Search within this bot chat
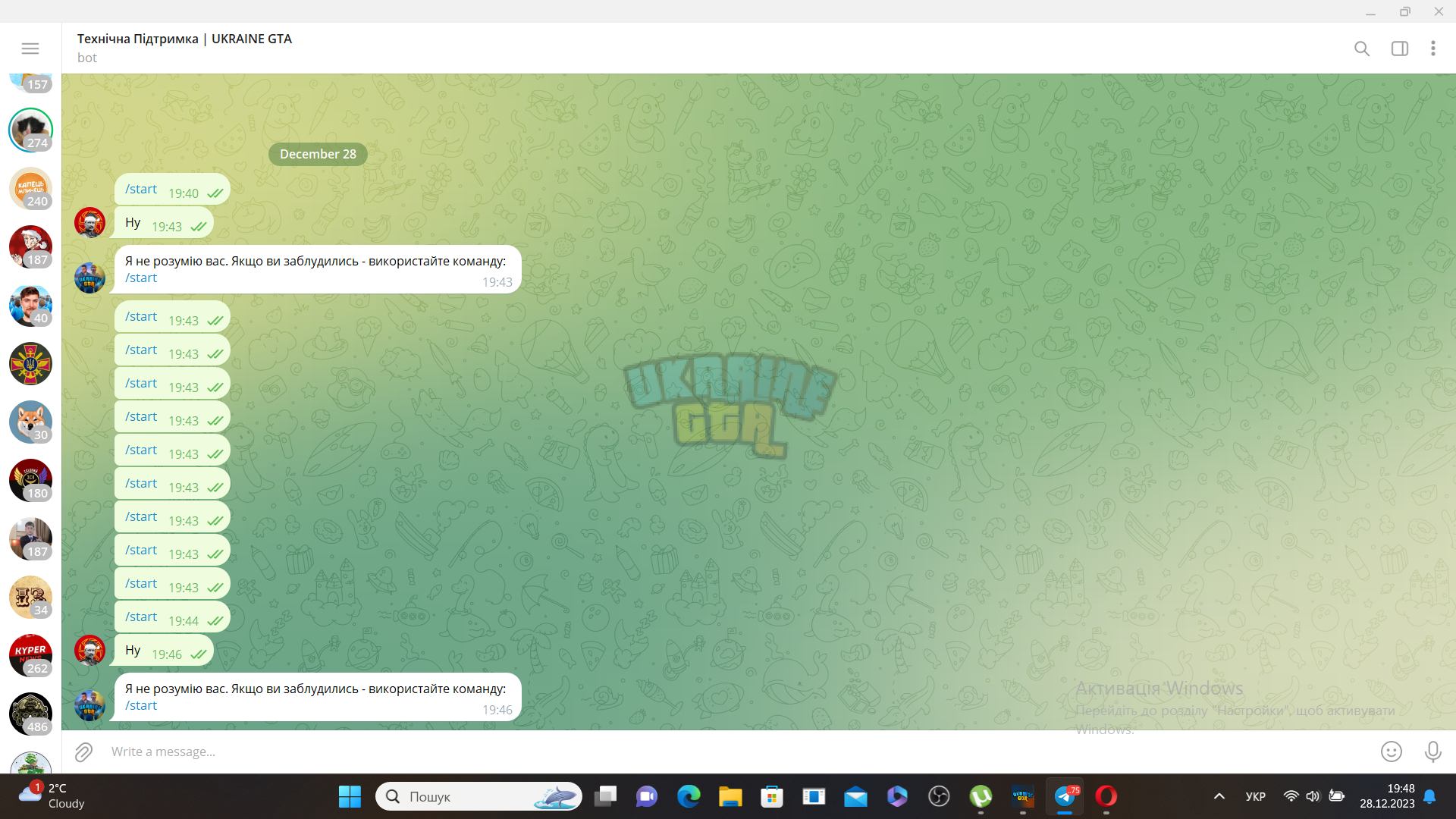The image size is (1456, 819). coord(1362,49)
